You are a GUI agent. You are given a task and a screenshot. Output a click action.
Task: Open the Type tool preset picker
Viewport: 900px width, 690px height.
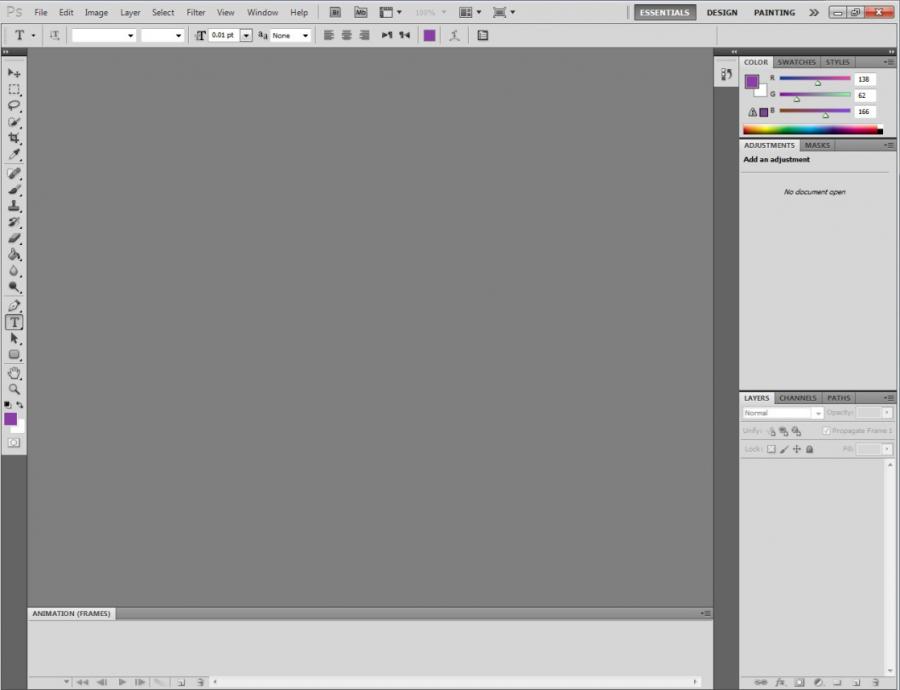[x=33, y=36]
